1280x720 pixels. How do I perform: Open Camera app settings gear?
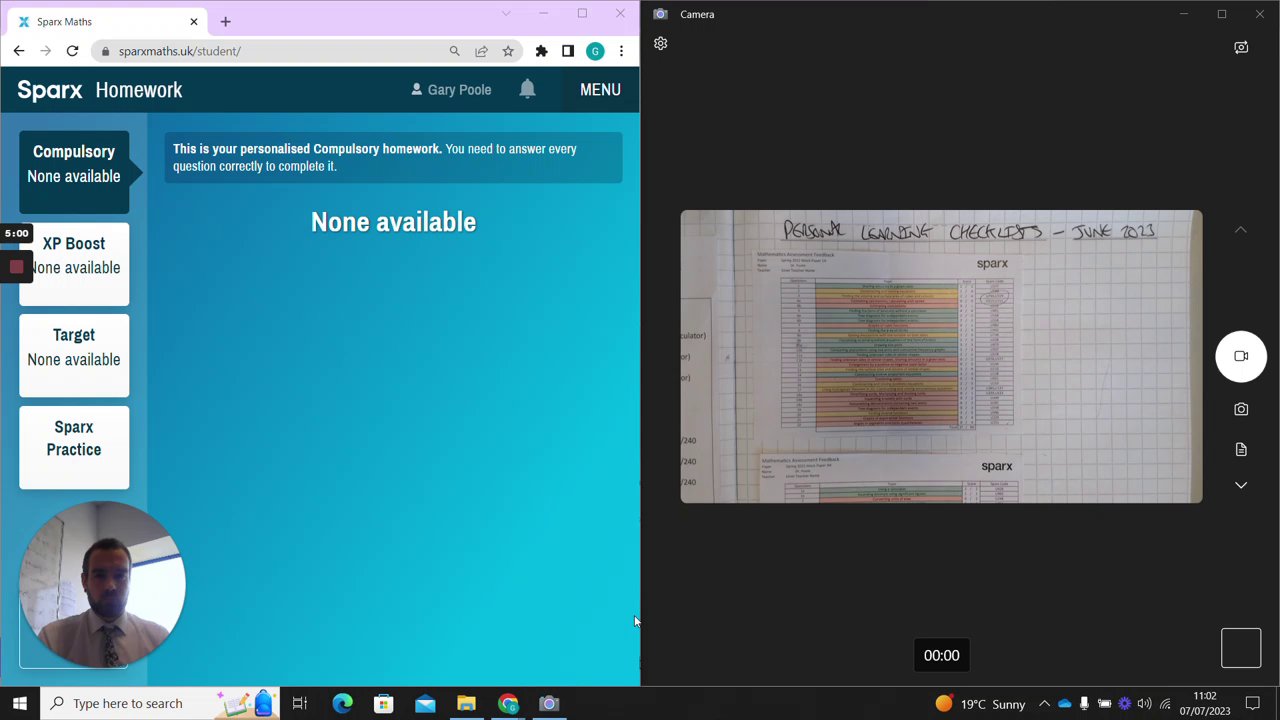tap(660, 44)
